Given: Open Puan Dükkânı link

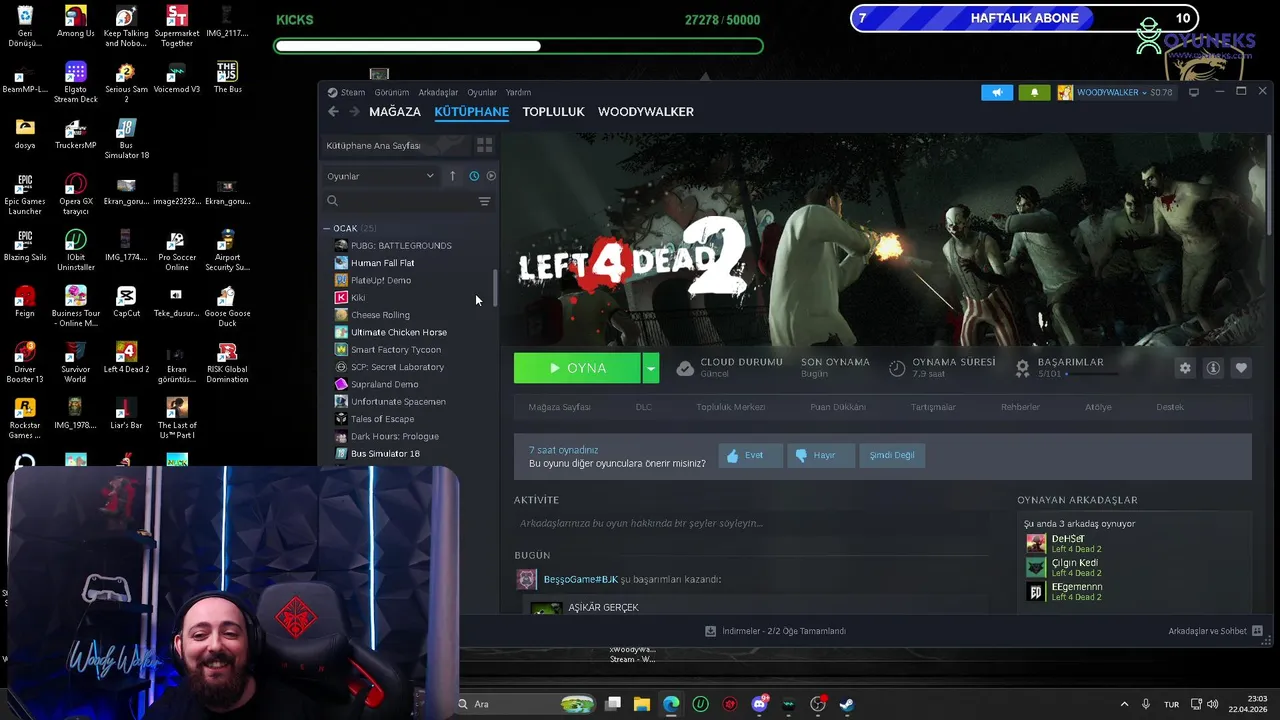Looking at the screenshot, I should coord(837,407).
